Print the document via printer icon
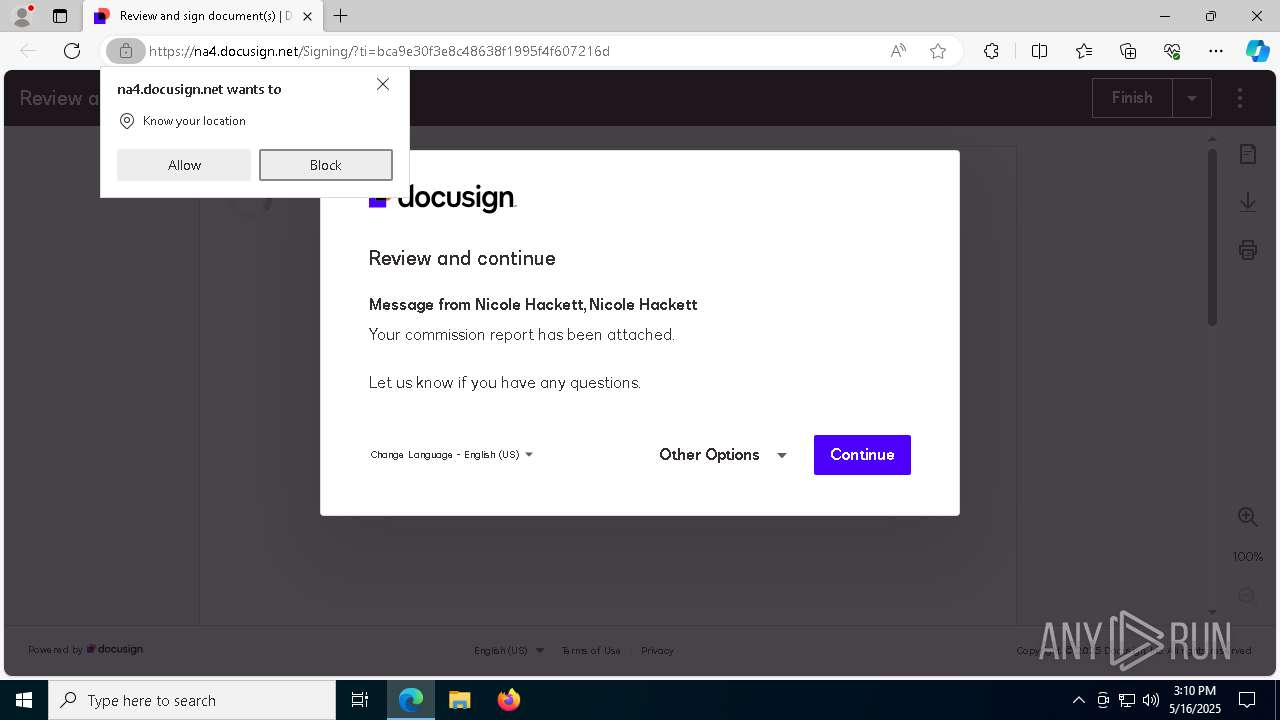The image size is (1280, 720). (1248, 250)
